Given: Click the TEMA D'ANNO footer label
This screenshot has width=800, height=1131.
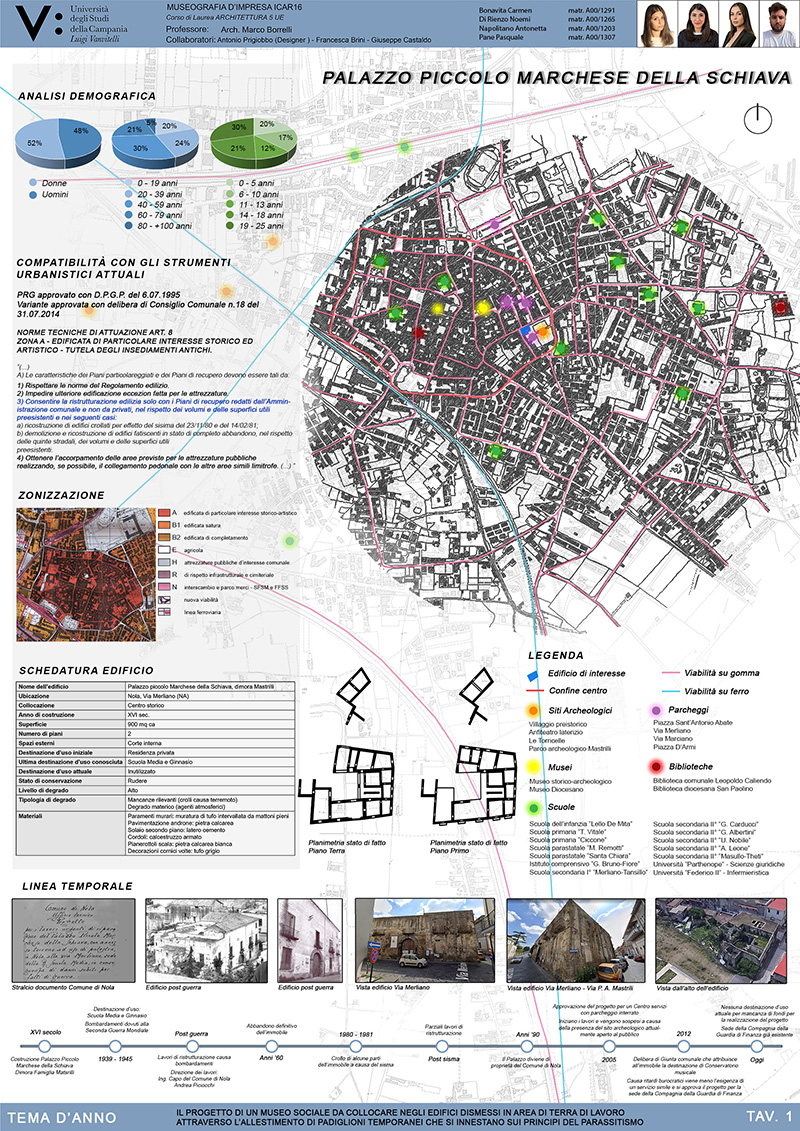Looking at the screenshot, I should pos(61,1117).
